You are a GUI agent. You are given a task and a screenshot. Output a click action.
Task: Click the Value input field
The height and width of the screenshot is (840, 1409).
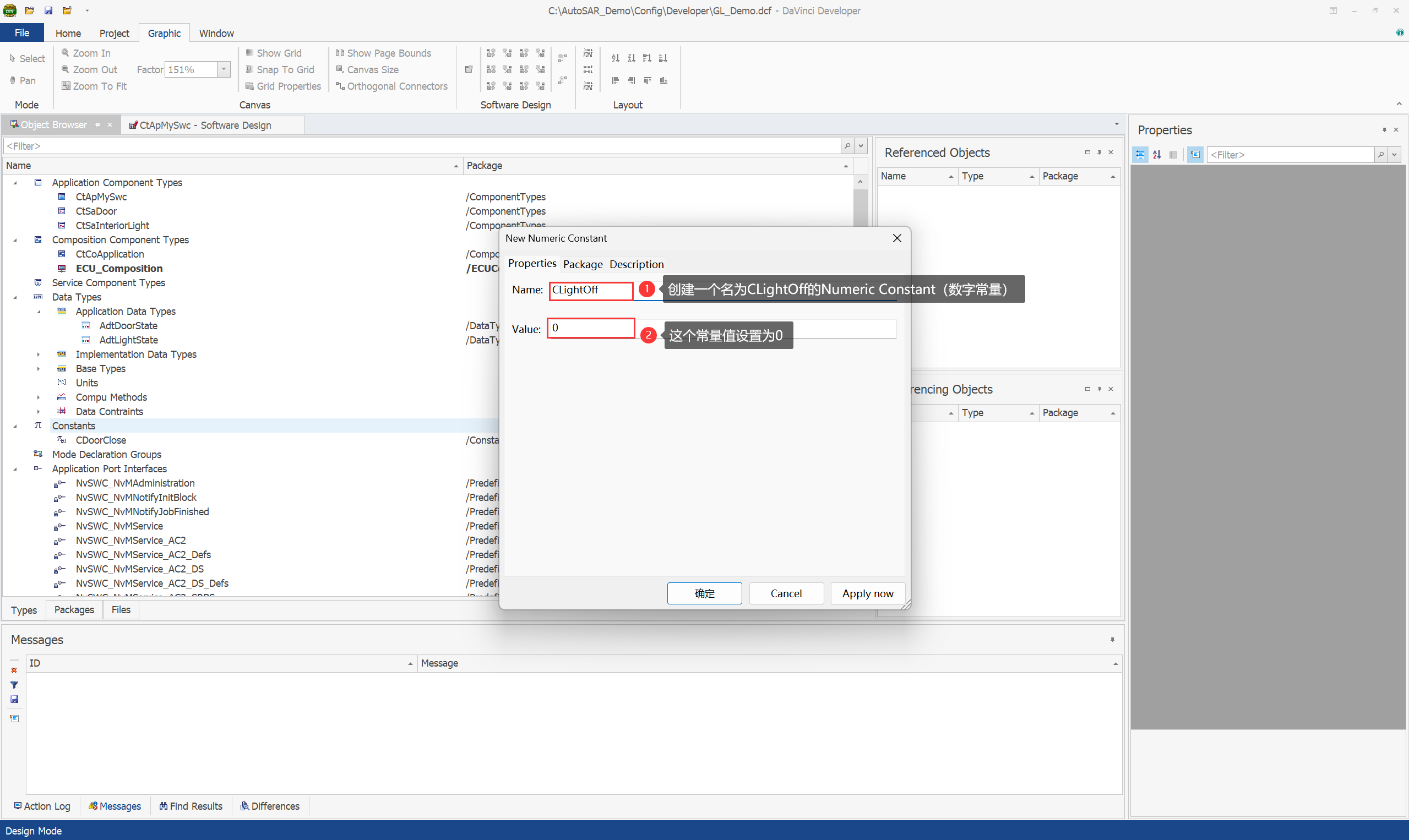[x=591, y=328]
